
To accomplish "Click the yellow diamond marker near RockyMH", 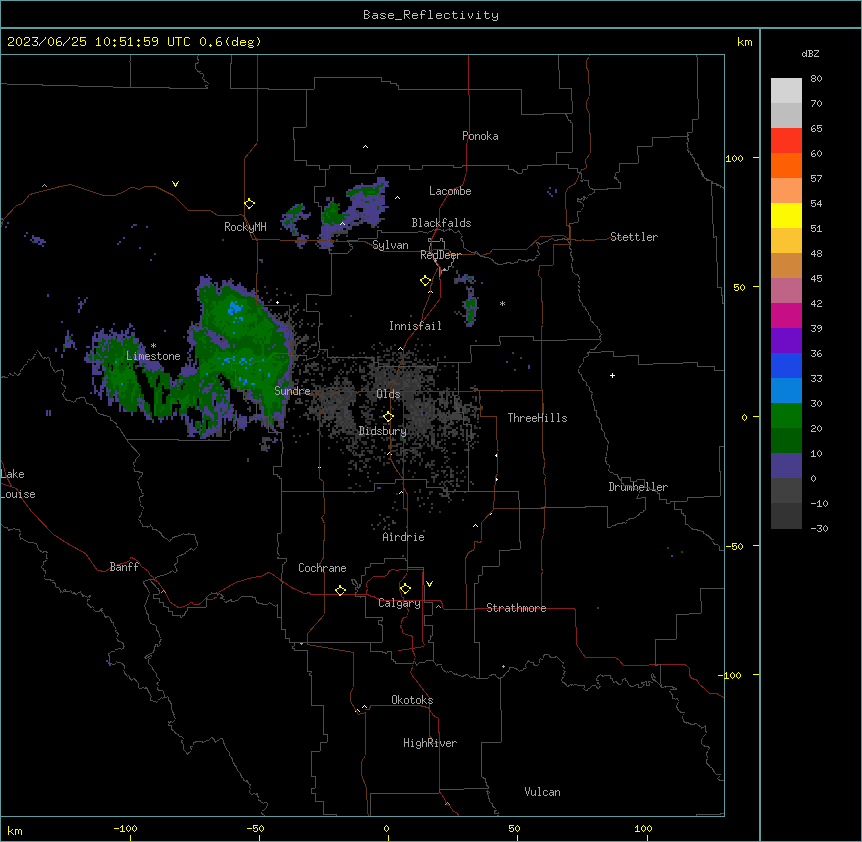I will [x=250, y=204].
